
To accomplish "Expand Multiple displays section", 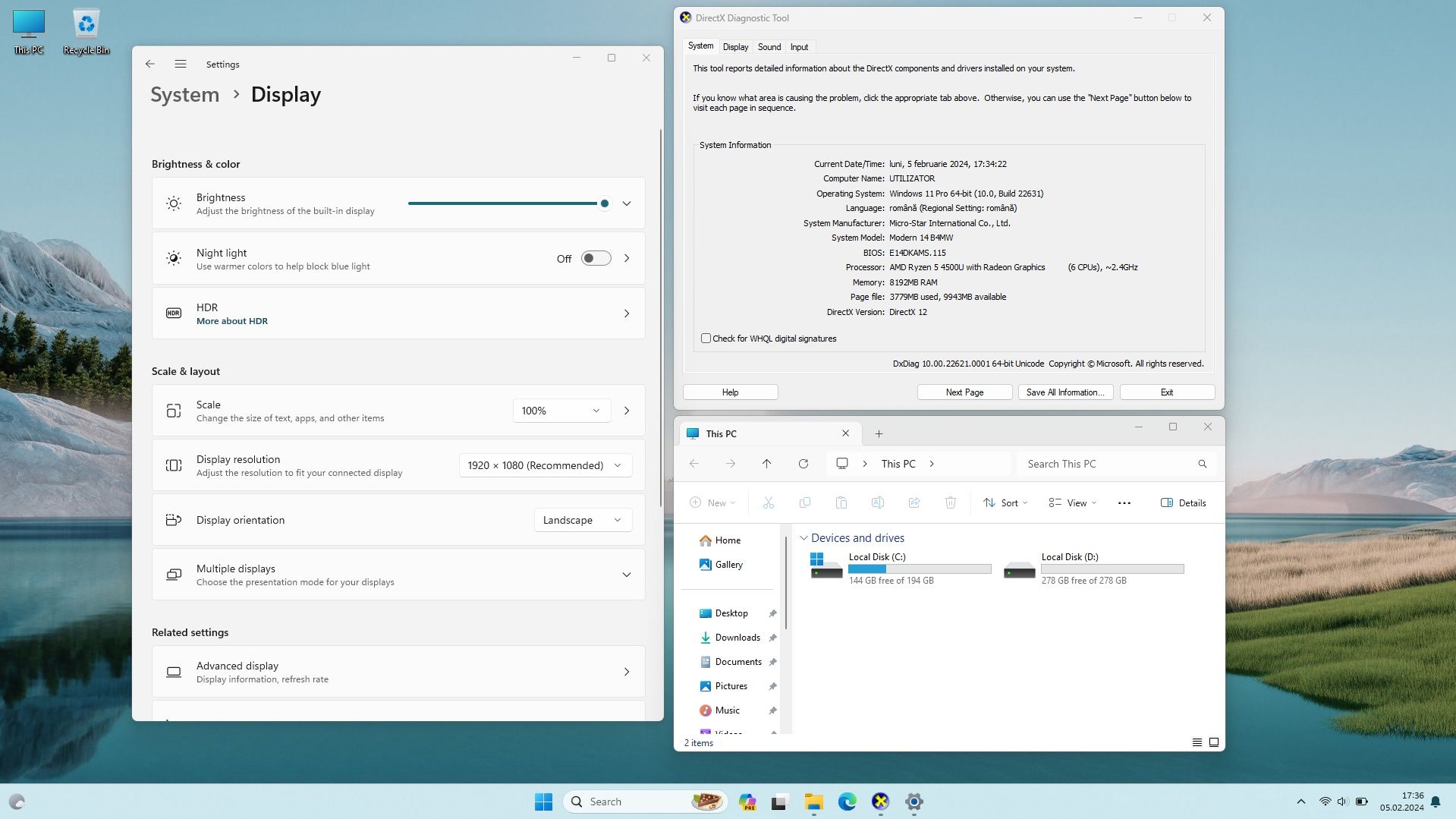I will 626,575.
